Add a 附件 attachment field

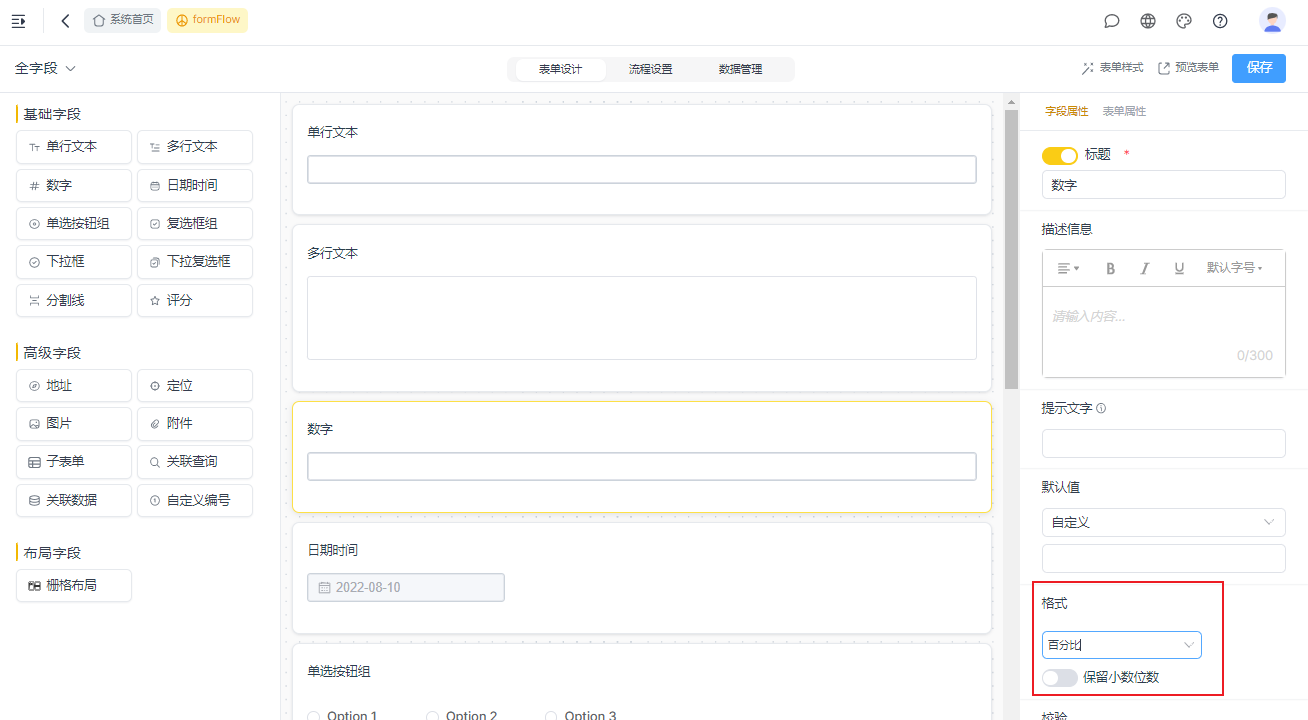(x=195, y=424)
